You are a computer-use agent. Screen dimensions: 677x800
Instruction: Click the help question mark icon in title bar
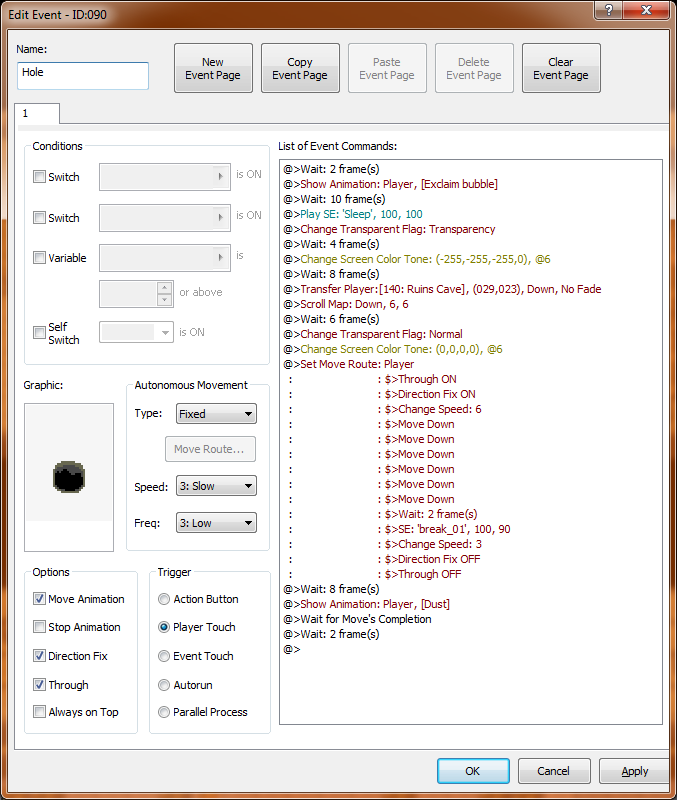pyautogui.click(x=606, y=9)
